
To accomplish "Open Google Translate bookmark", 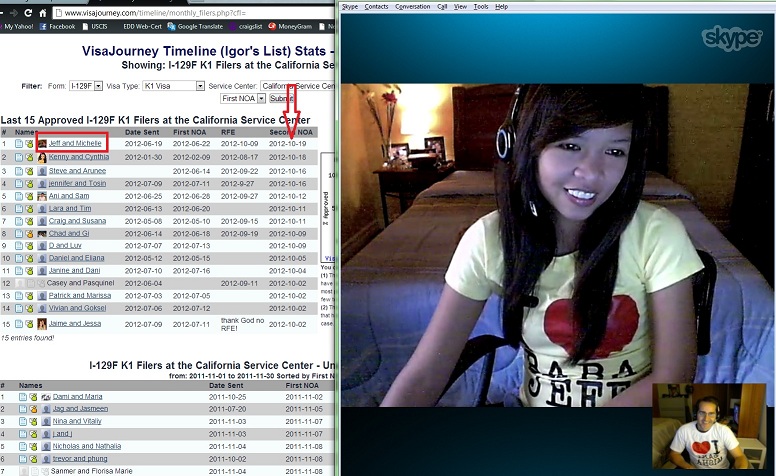I will pyautogui.click(x=195, y=27).
